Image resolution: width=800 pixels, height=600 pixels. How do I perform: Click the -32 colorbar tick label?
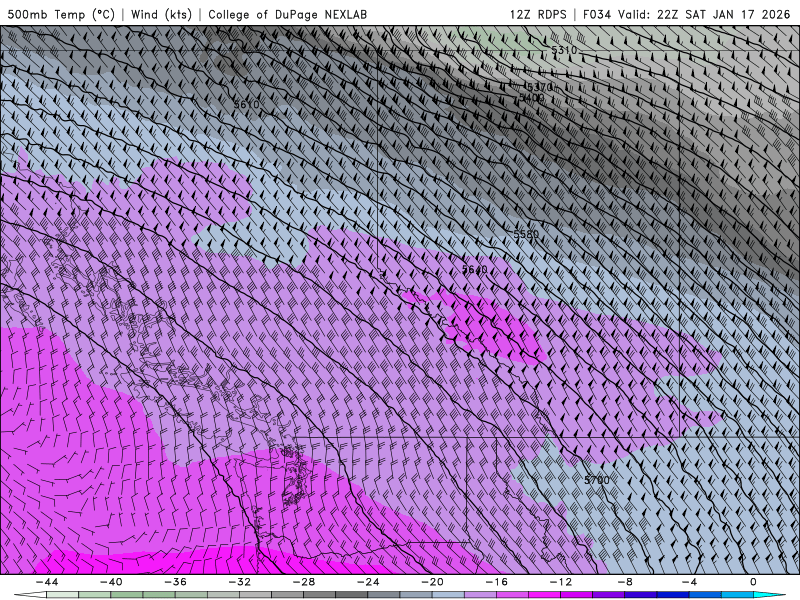tap(240, 582)
